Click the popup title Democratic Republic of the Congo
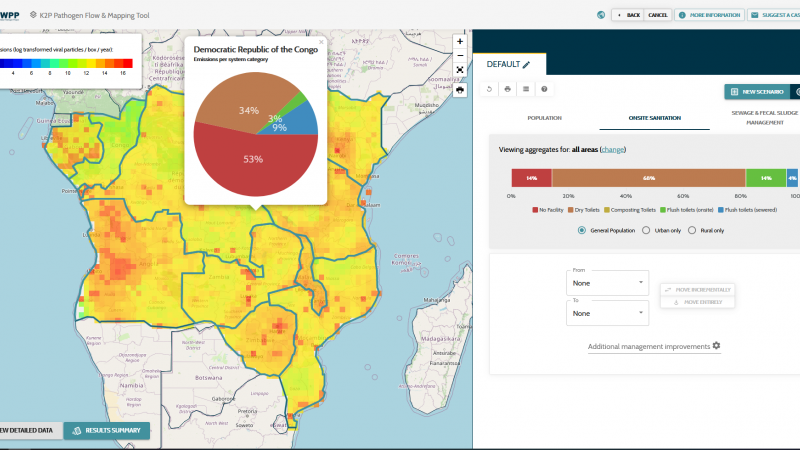Screen dimensions: 800x450 point(256,49)
